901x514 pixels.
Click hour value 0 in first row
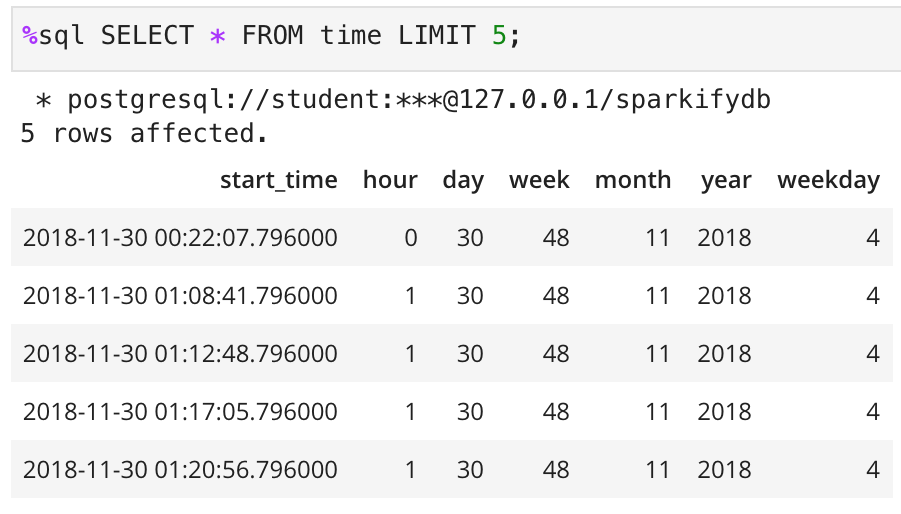pos(410,238)
